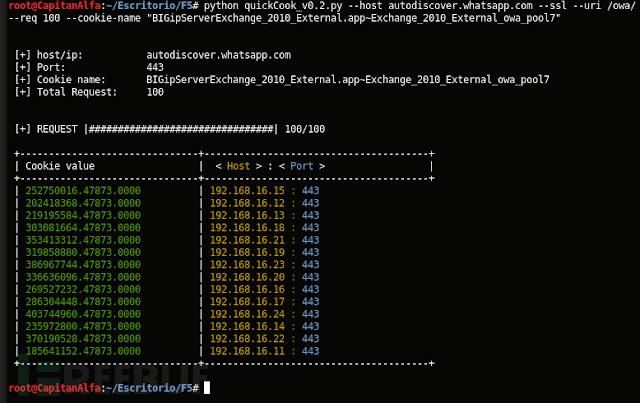Select host IP 192.168.16.20

click(x=247, y=277)
